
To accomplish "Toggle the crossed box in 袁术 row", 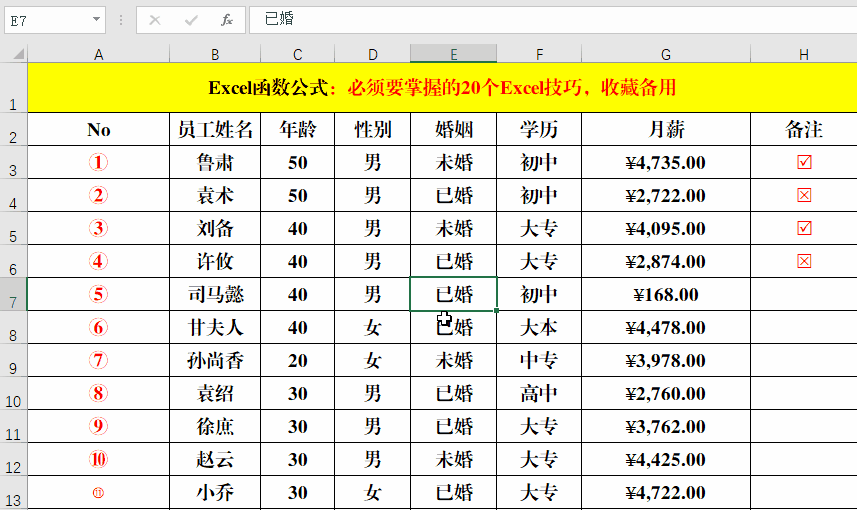I will [804, 195].
